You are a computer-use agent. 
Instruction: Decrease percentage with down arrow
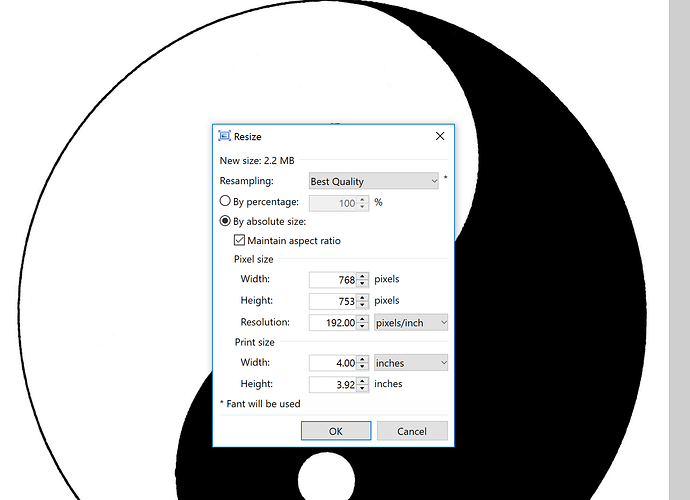pos(363,206)
